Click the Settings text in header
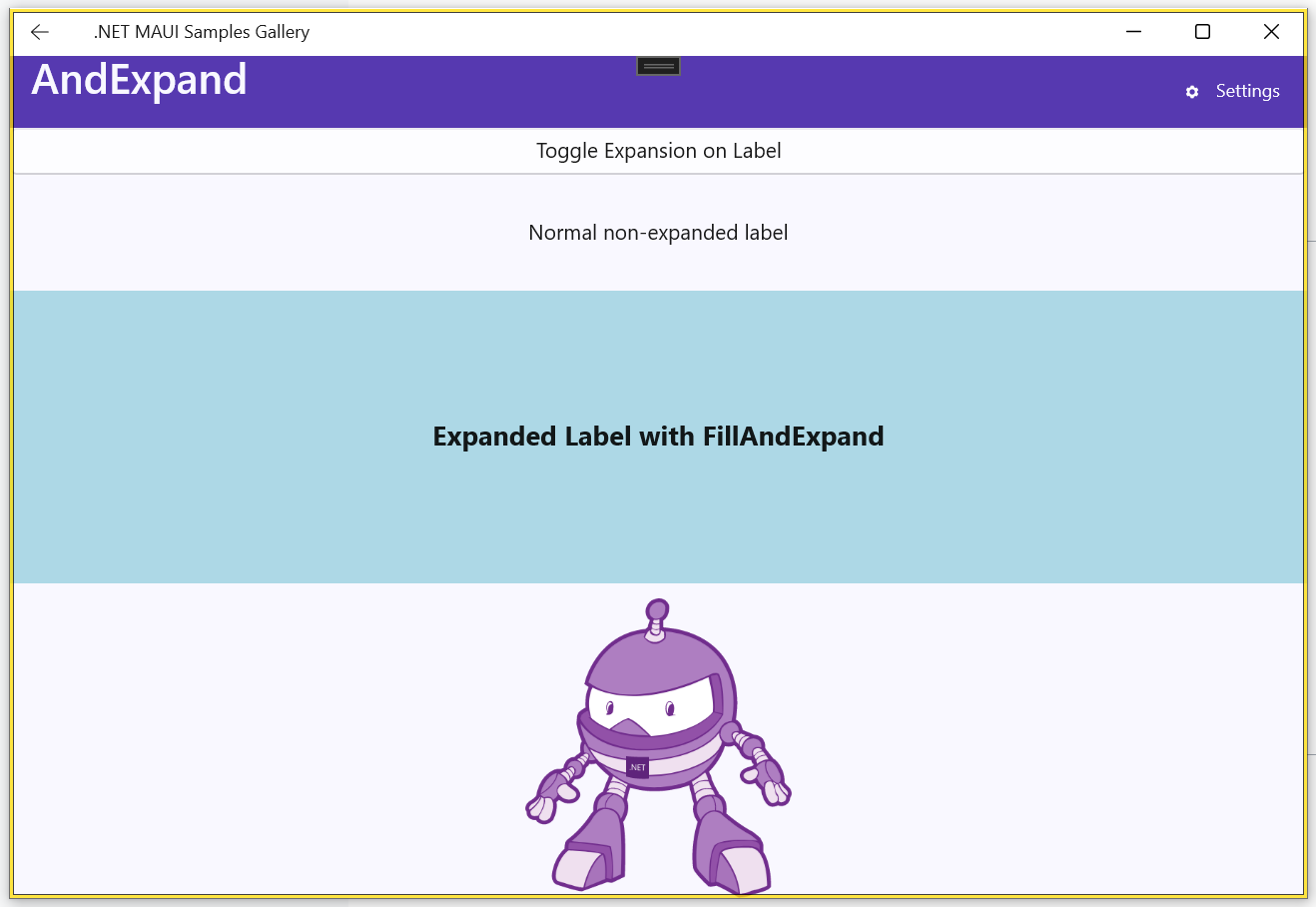Screen dimensions: 1316x907 (x=1247, y=91)
